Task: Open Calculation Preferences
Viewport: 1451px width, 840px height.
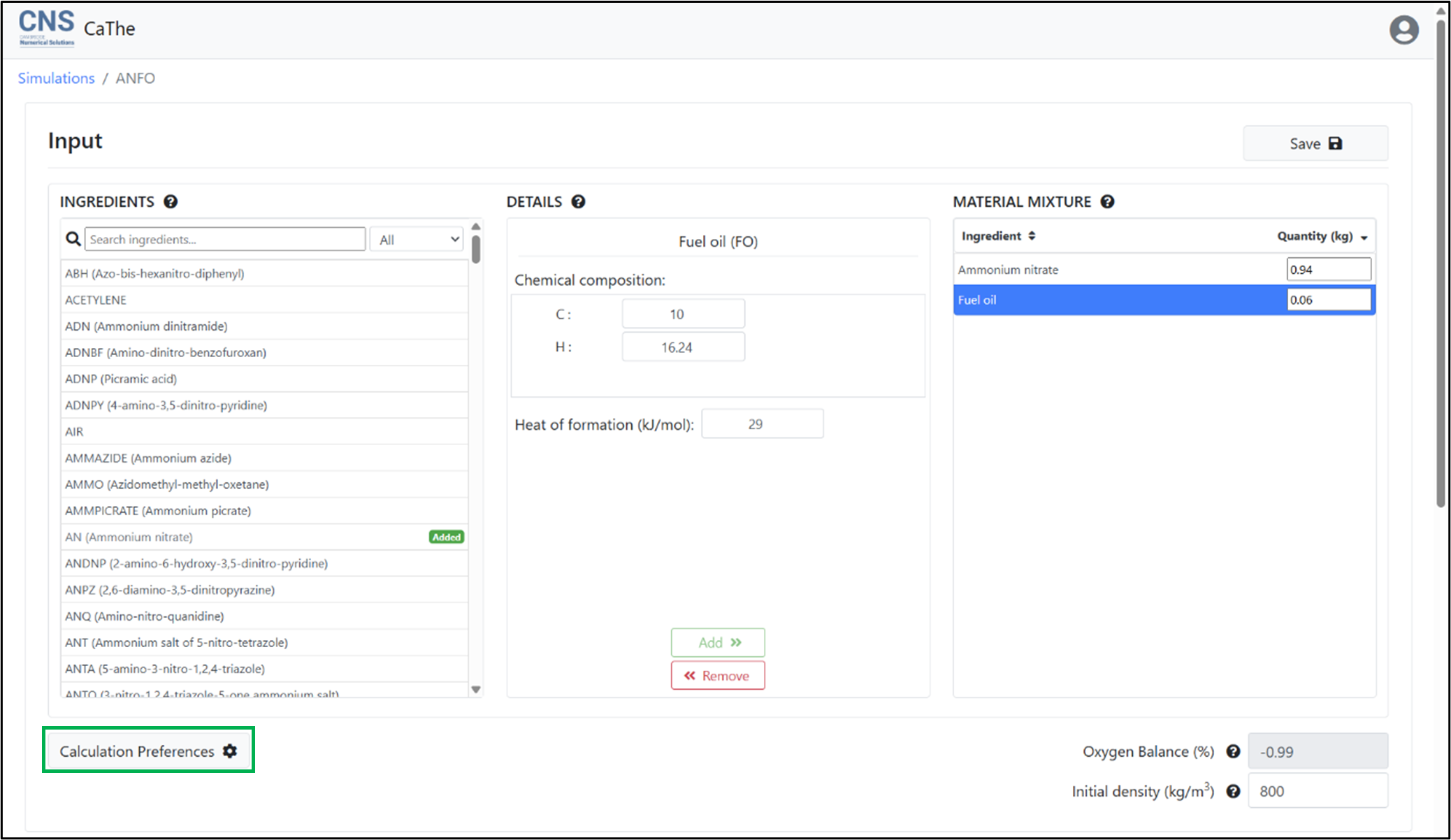Action: (x=148, y=751)
